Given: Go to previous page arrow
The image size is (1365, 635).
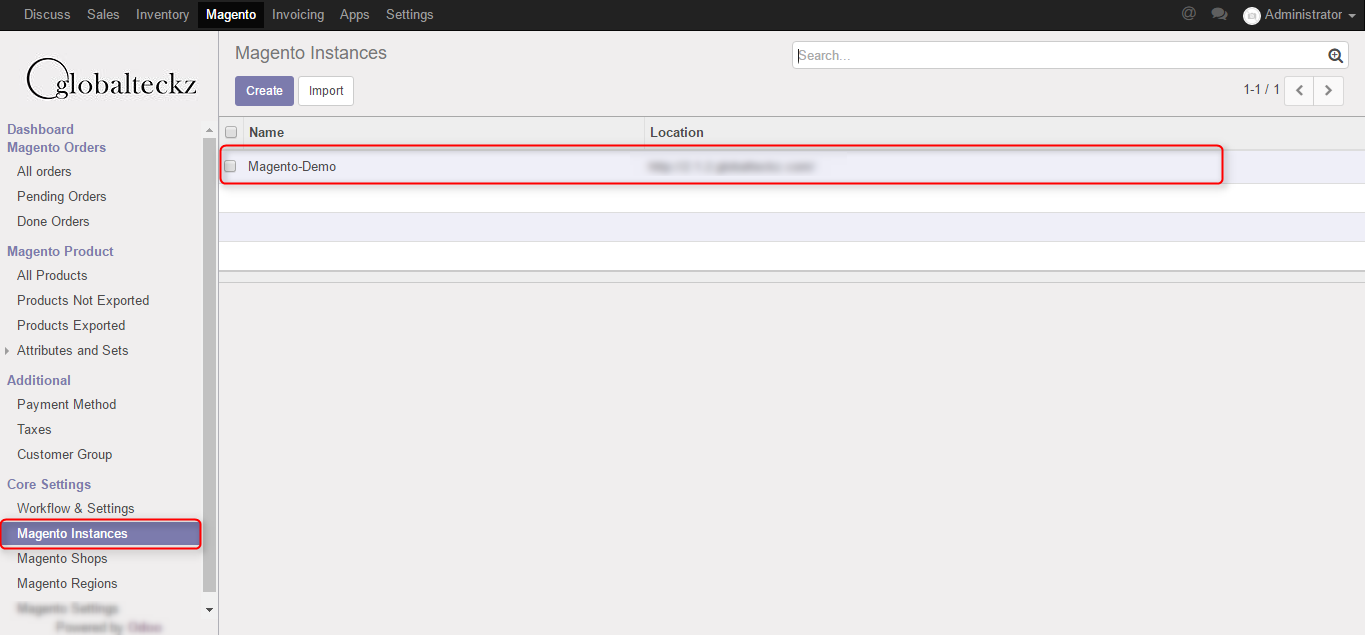Looking at the screenshot, I should pos(1299,90).
